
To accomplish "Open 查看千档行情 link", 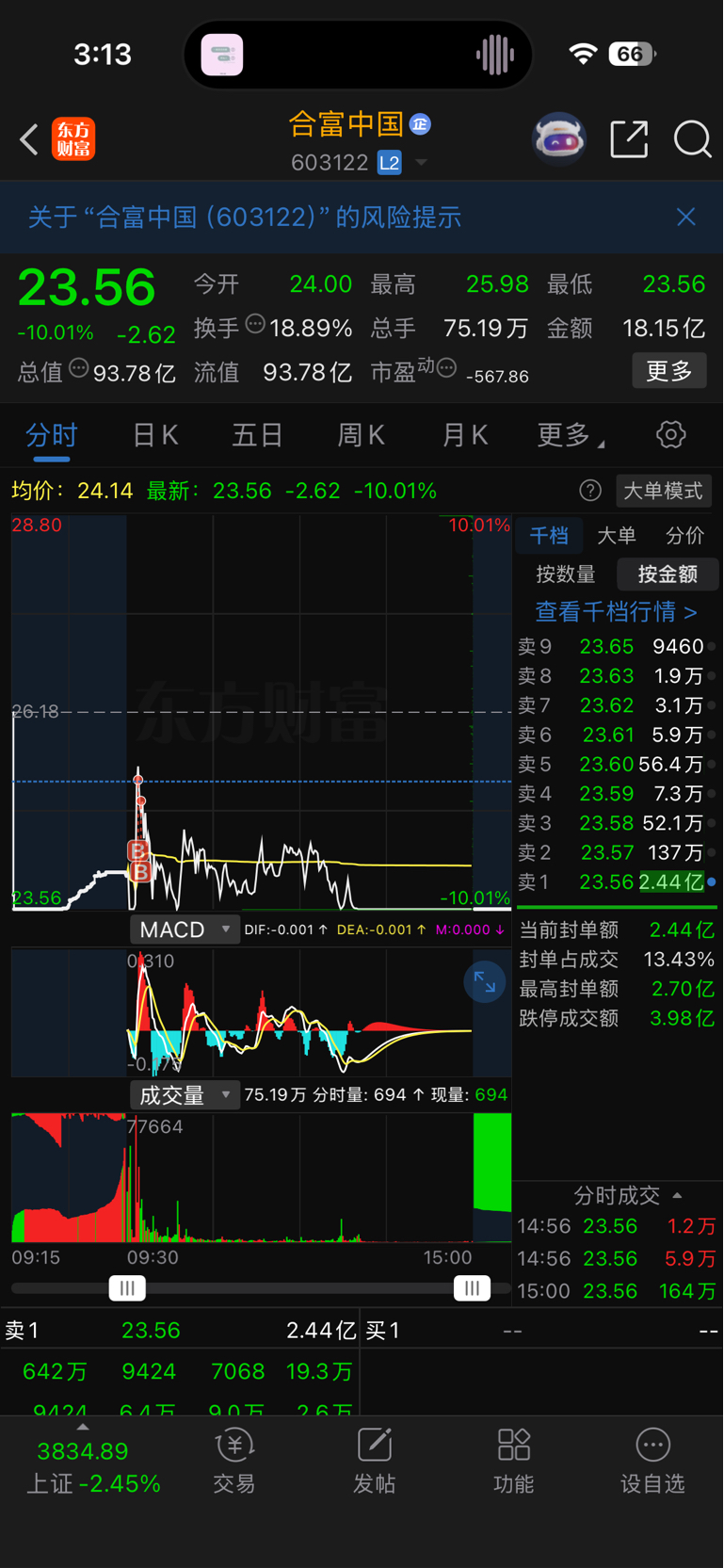I will (x=617, y=612).
